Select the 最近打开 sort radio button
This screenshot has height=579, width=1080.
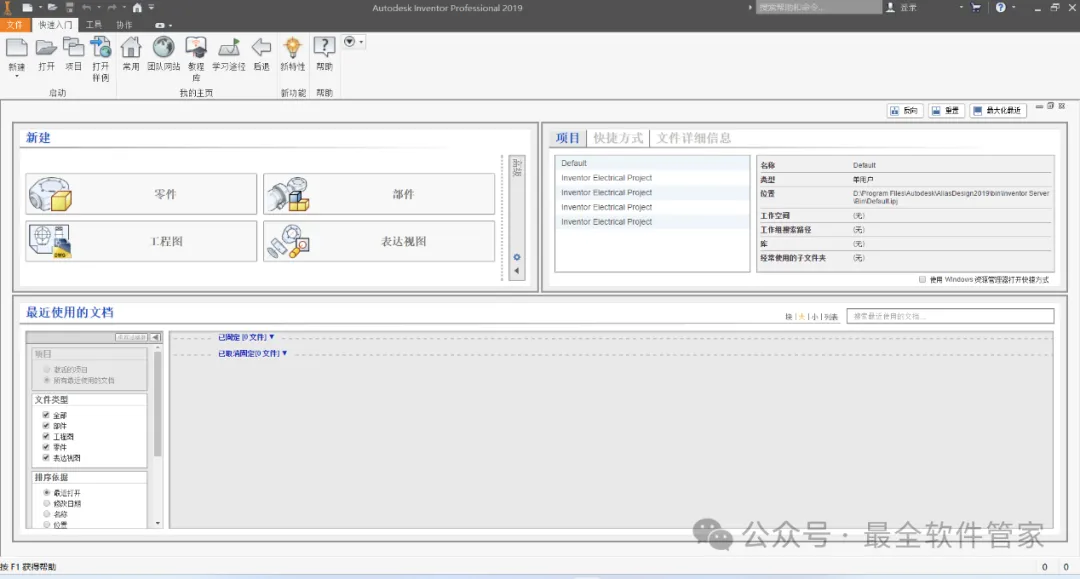(47, 493)
